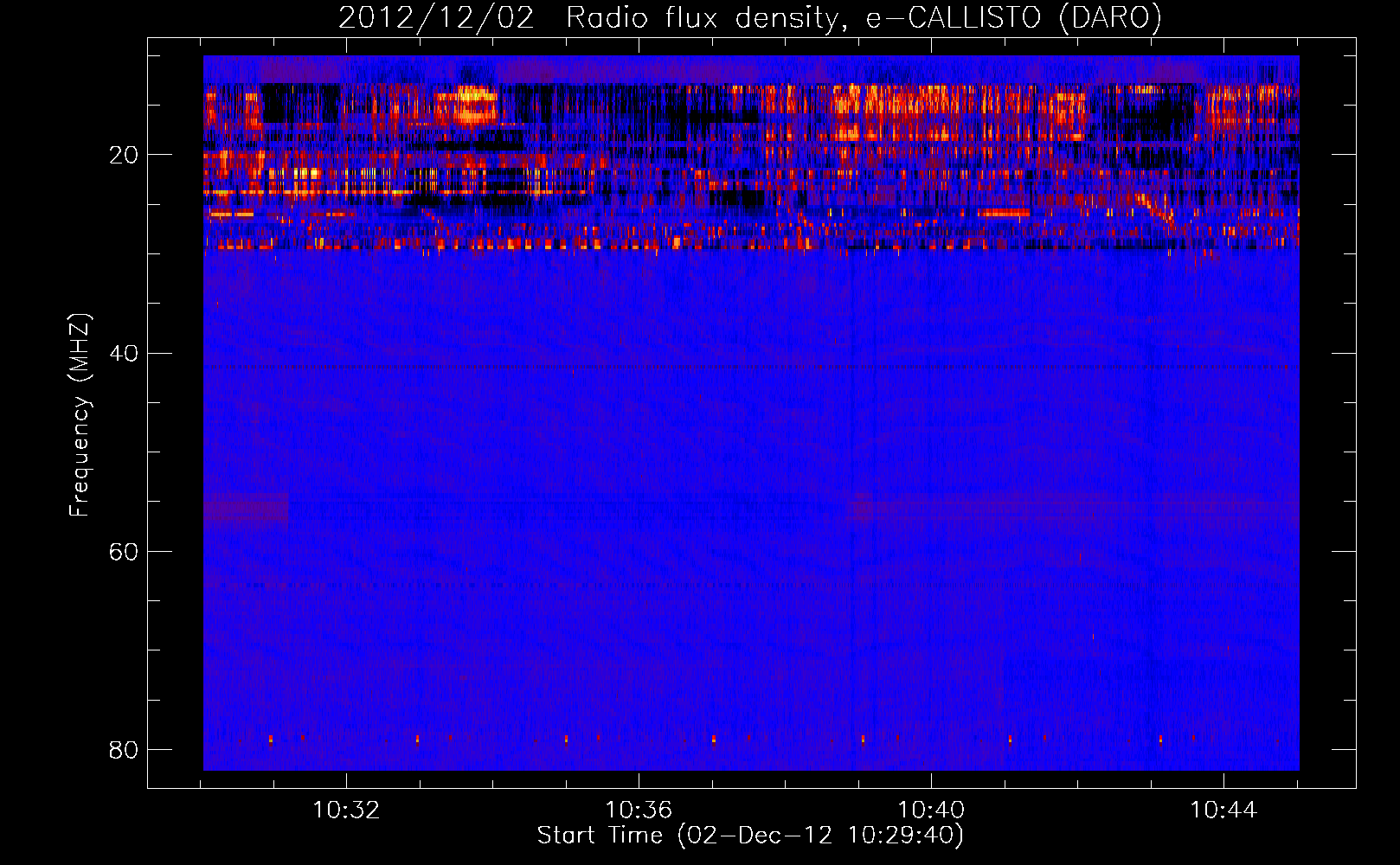Click the '10:36' time tick label
This screenshot has height=865, width=1400.
point(639,810)
